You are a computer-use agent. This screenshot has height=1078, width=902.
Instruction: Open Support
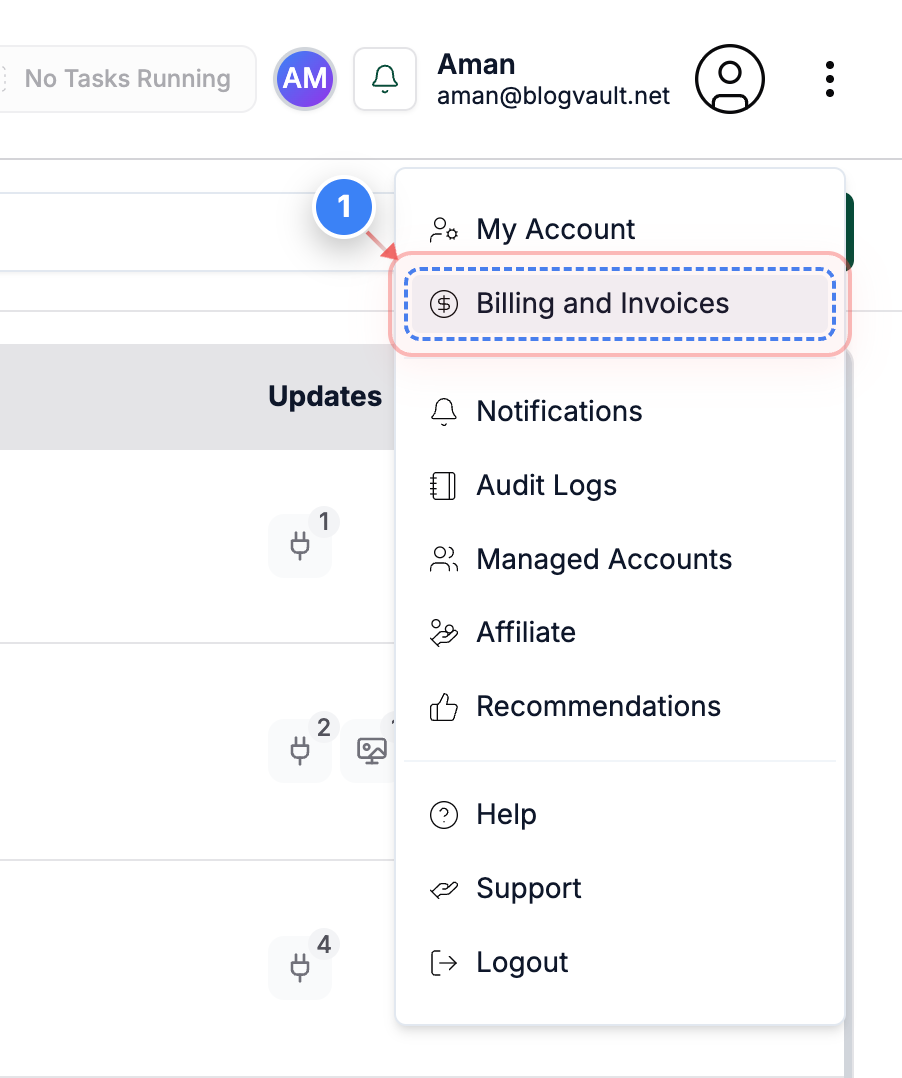click(529, 888)
